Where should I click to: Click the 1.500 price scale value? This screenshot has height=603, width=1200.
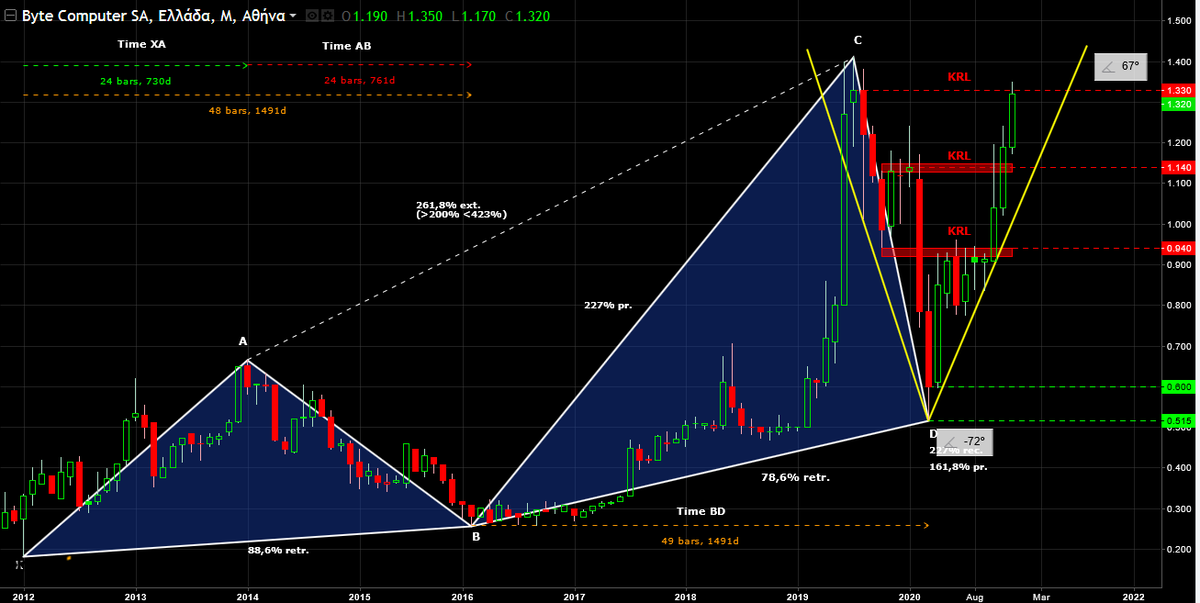coord(1178,21)
